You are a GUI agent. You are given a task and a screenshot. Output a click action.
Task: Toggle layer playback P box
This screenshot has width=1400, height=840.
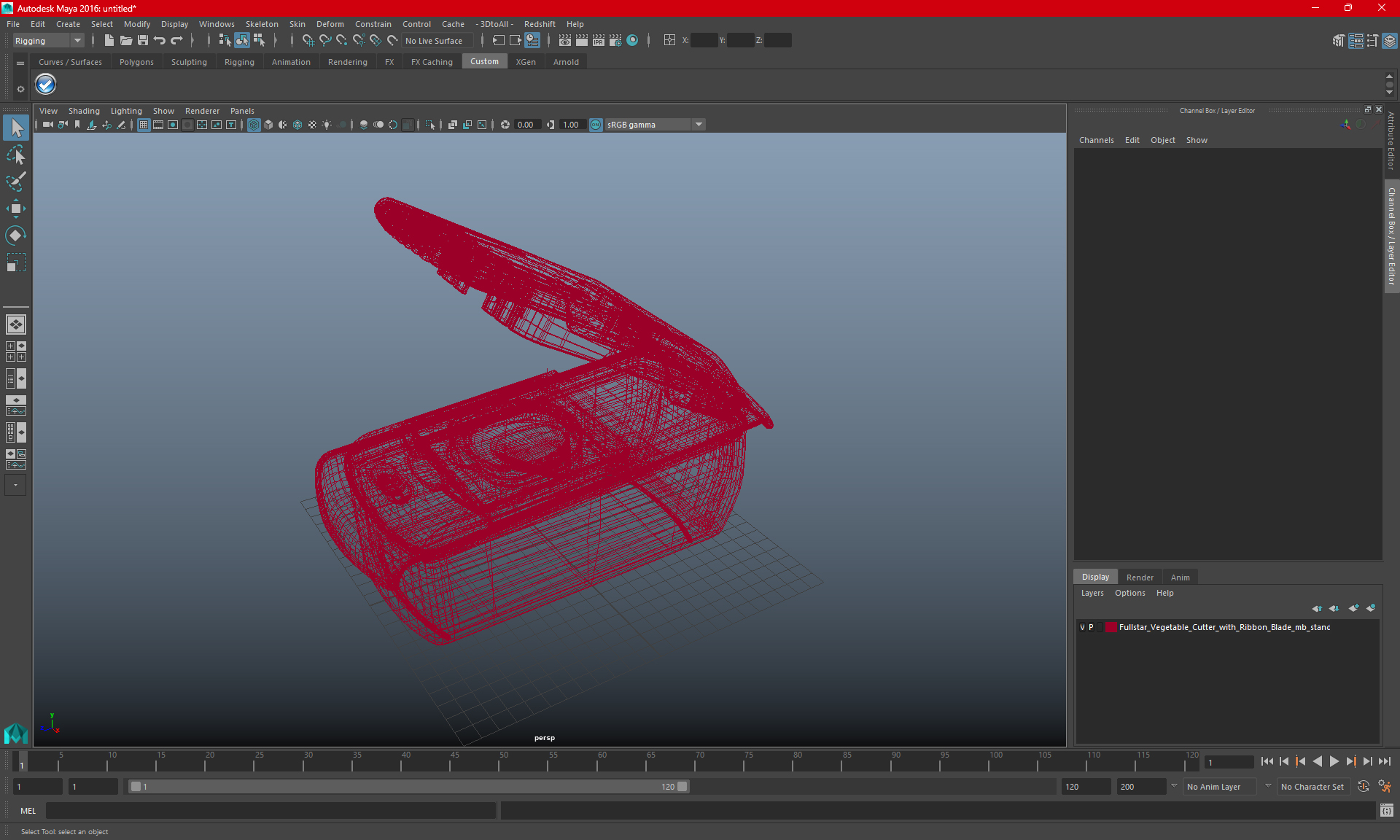tap(1092, 627)
